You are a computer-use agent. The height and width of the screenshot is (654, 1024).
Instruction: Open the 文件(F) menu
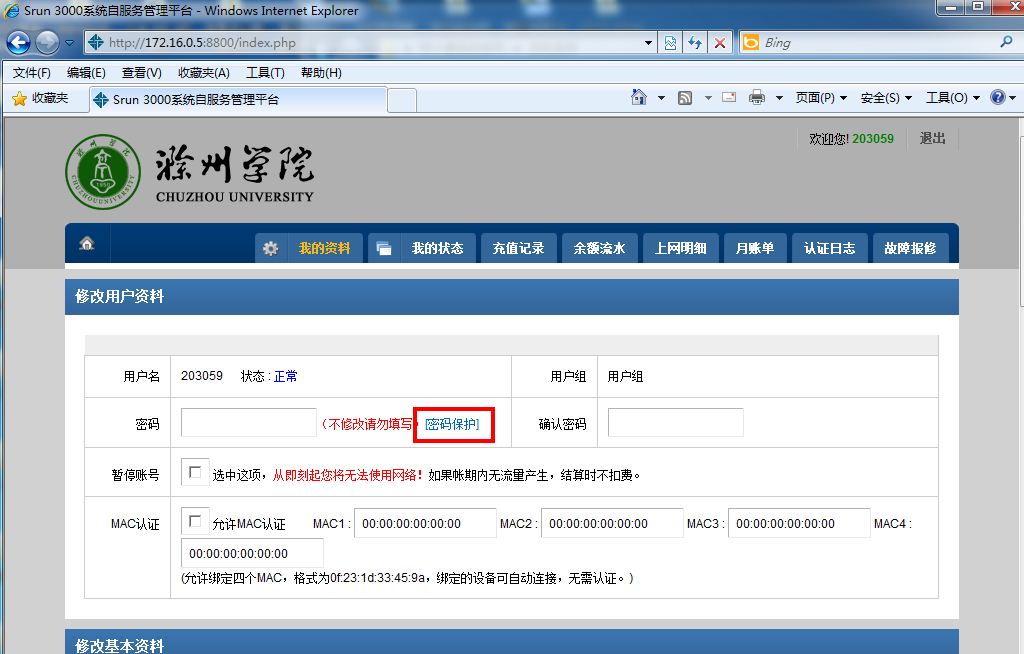coord(31,73)
